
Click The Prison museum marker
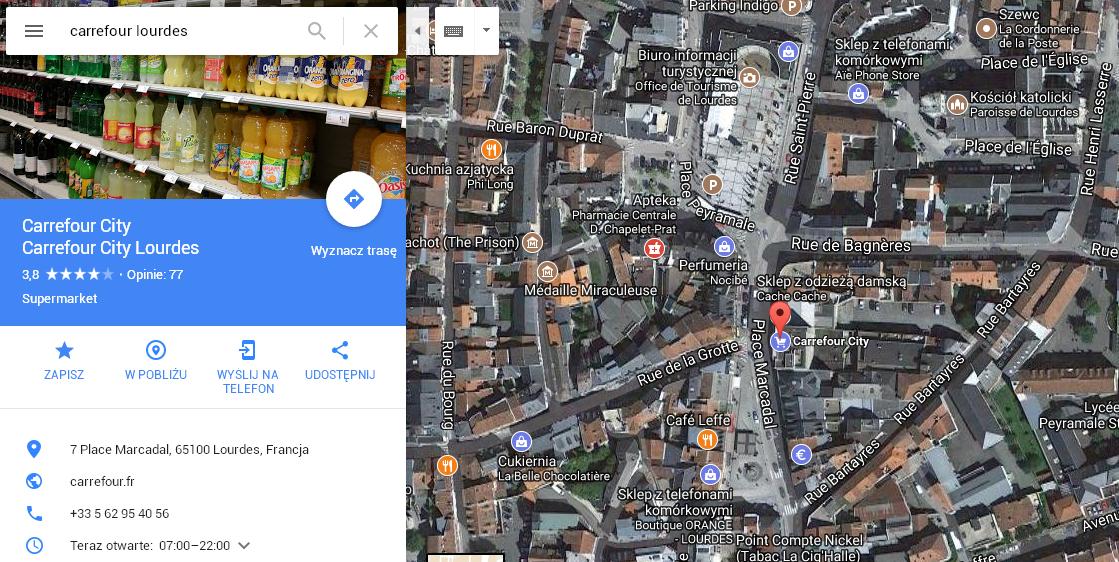532,242
